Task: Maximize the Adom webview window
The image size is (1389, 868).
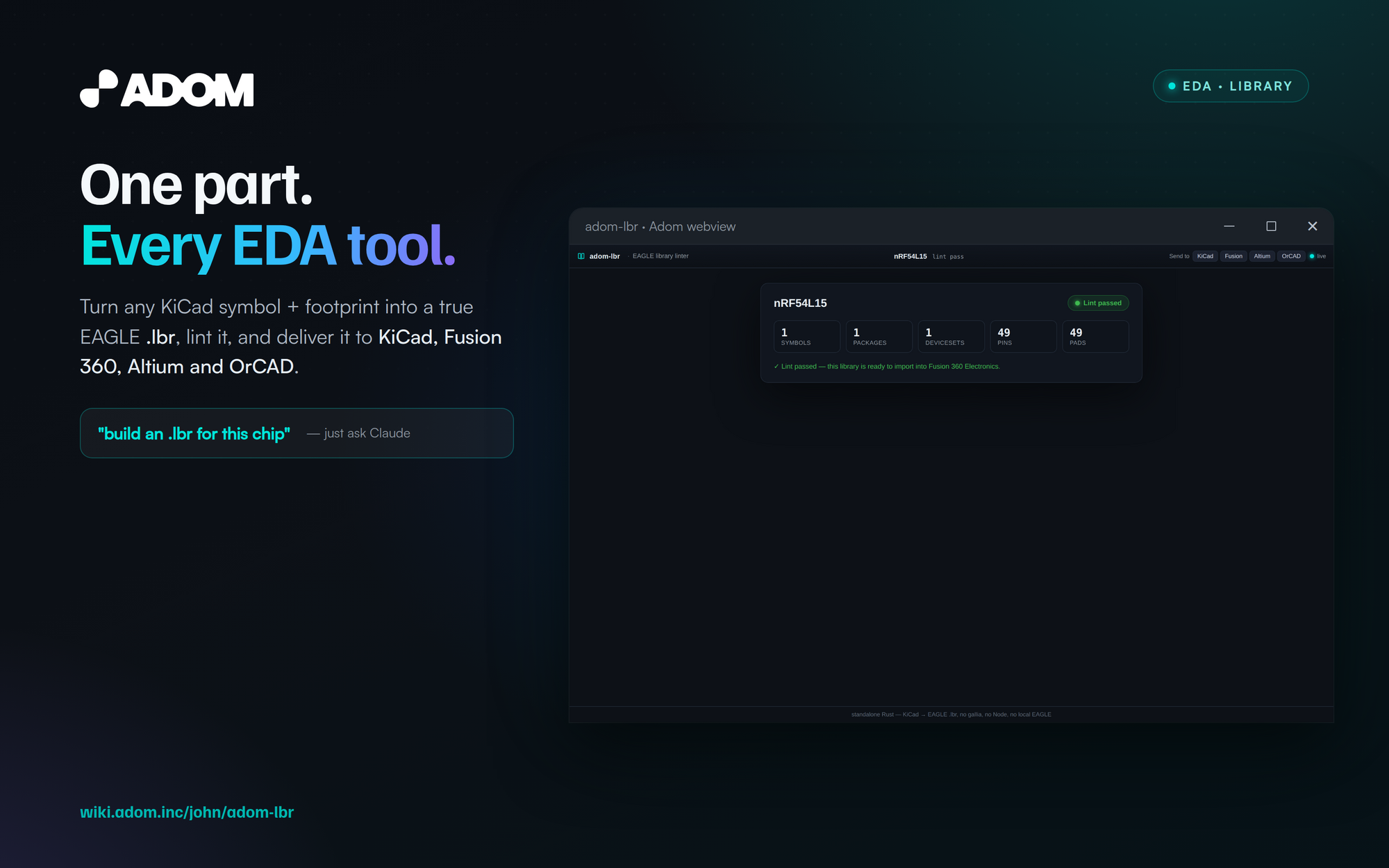Action: tap(1271, 226)
